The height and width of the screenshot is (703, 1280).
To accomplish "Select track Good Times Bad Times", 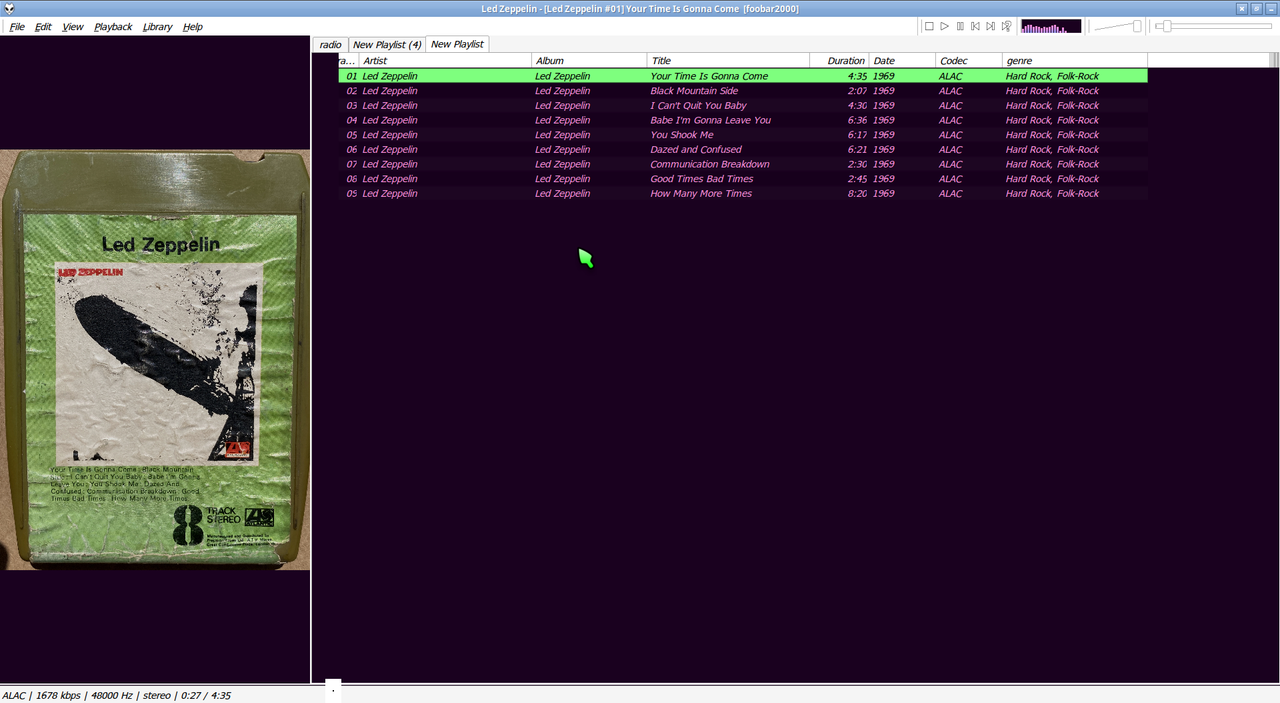I will (743, 179).
